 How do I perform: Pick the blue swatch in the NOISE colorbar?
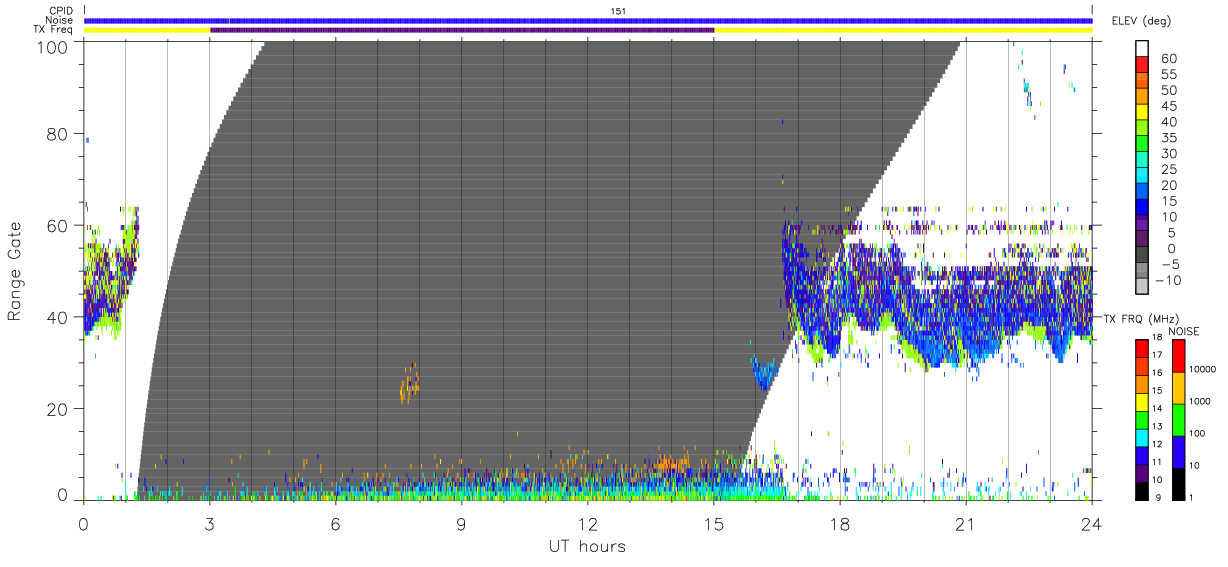[1178, 452]
